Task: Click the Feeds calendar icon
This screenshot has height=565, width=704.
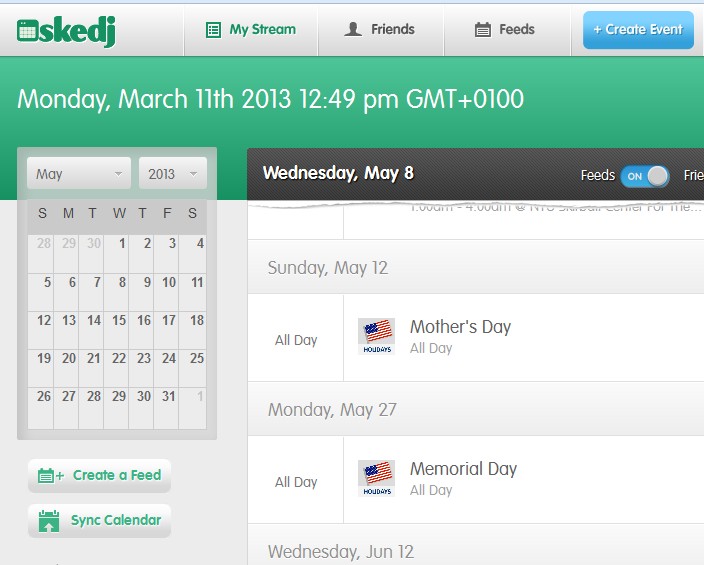Action: 482,30
